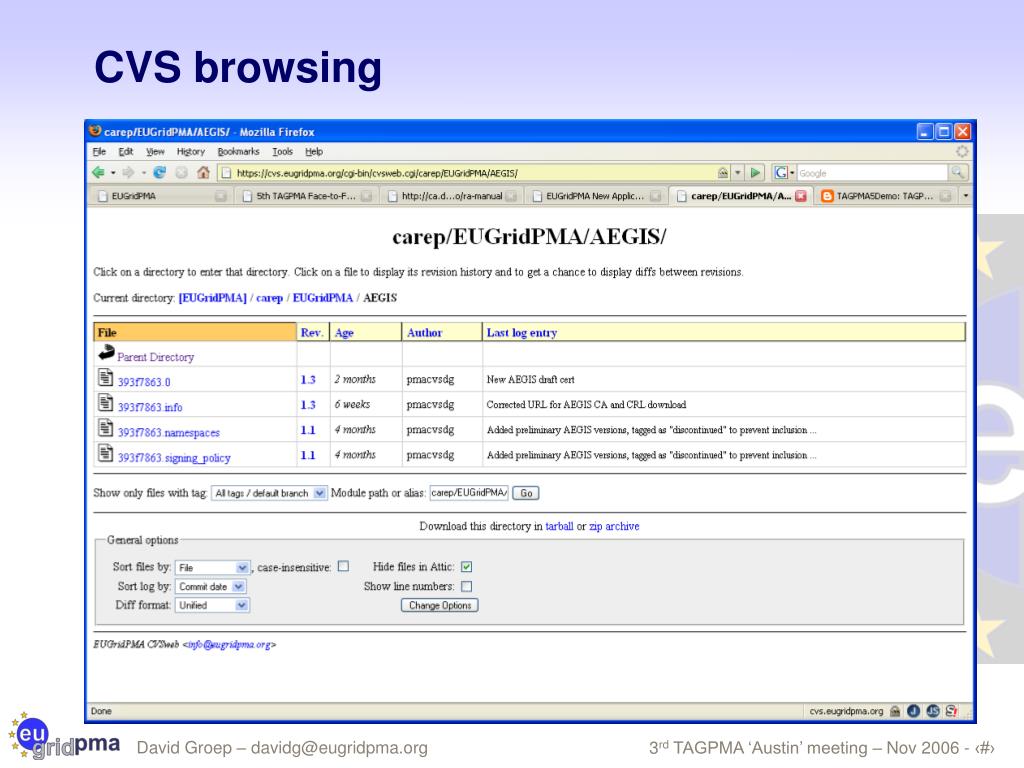Open the Sort log by Commit date dropdown

coord(210,586)
